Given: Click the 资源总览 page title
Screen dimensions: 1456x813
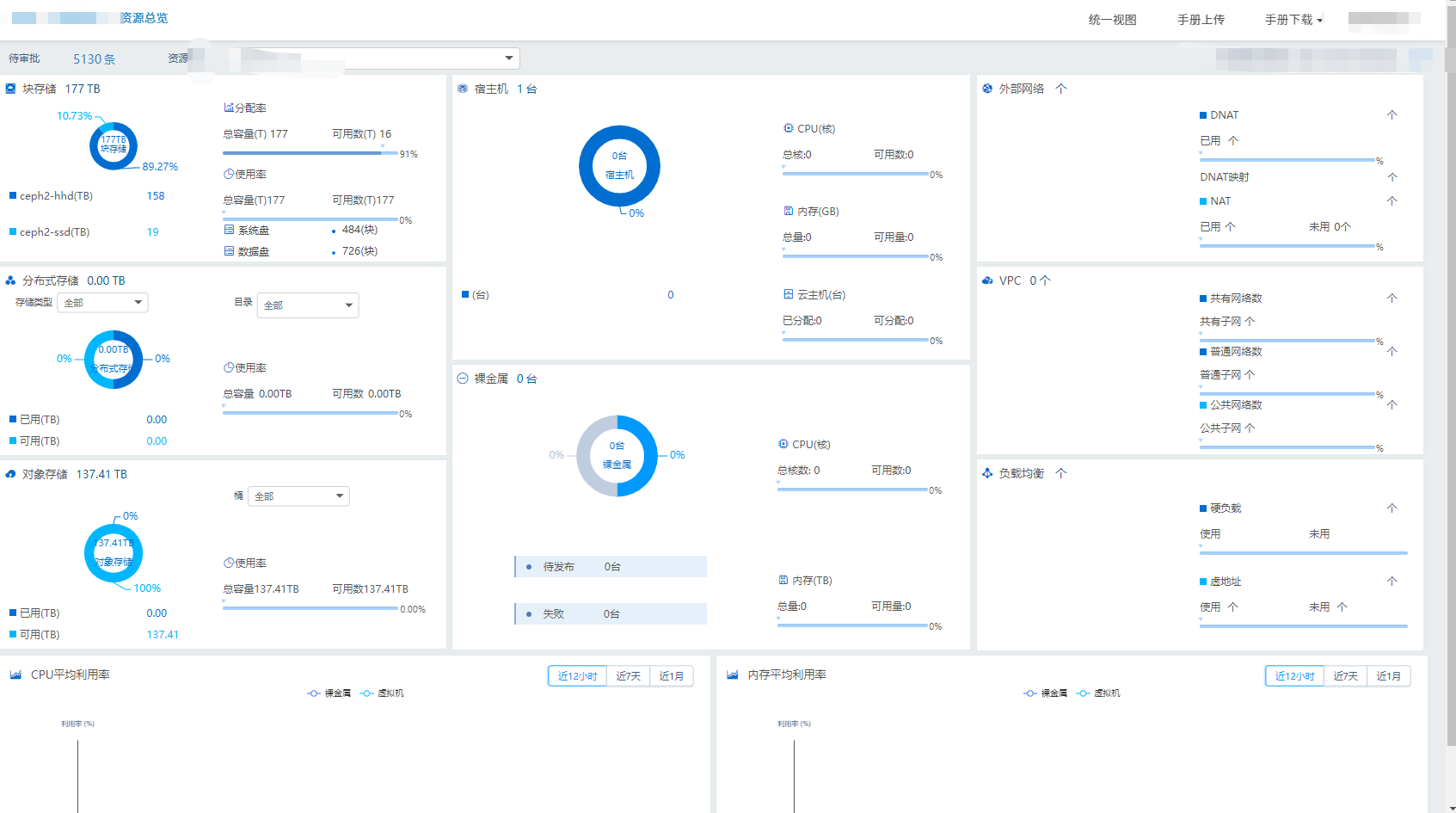Looking at the screenshot, I should point(144,18).
